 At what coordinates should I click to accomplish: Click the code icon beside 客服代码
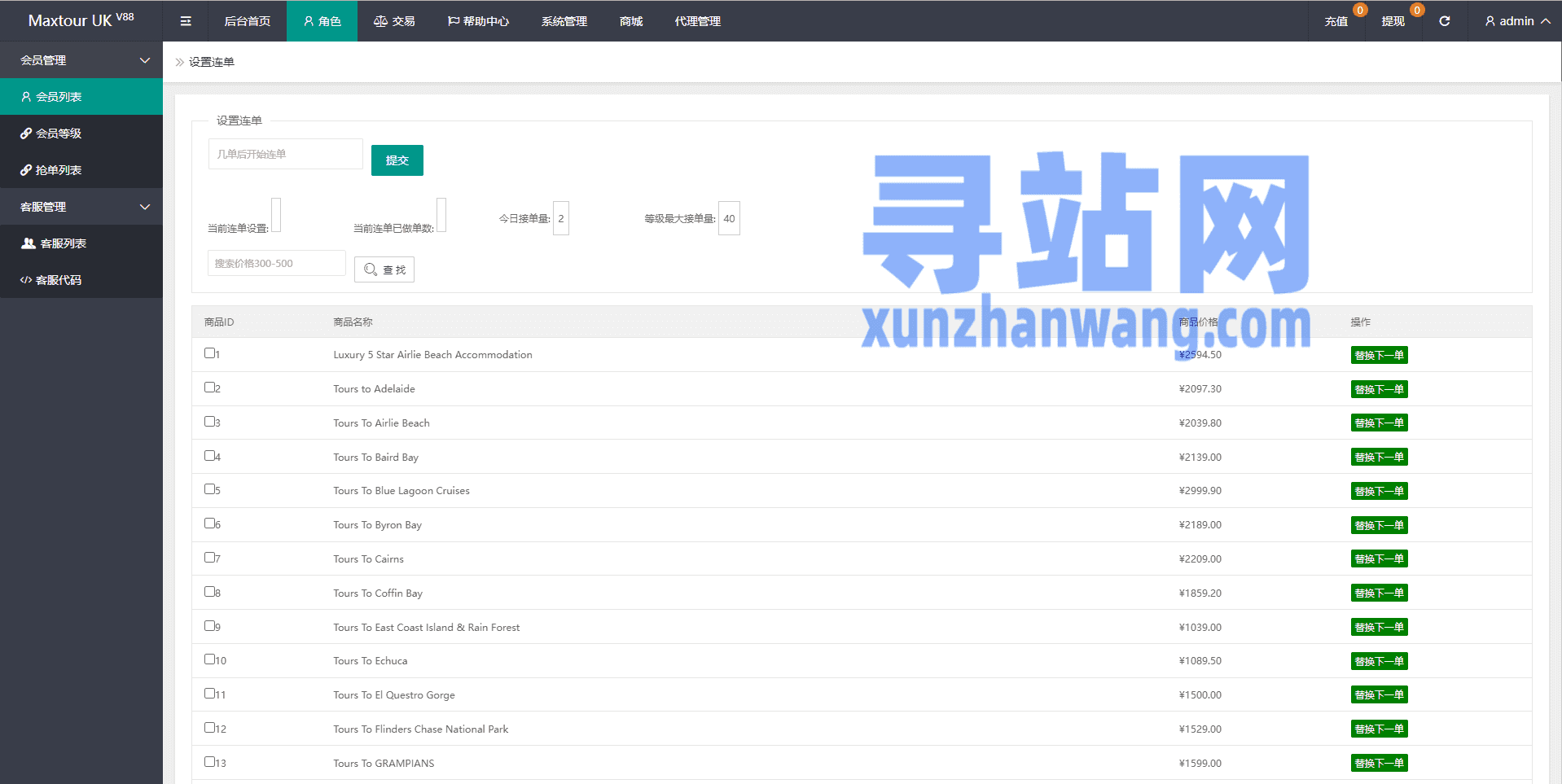click(26, 280)
